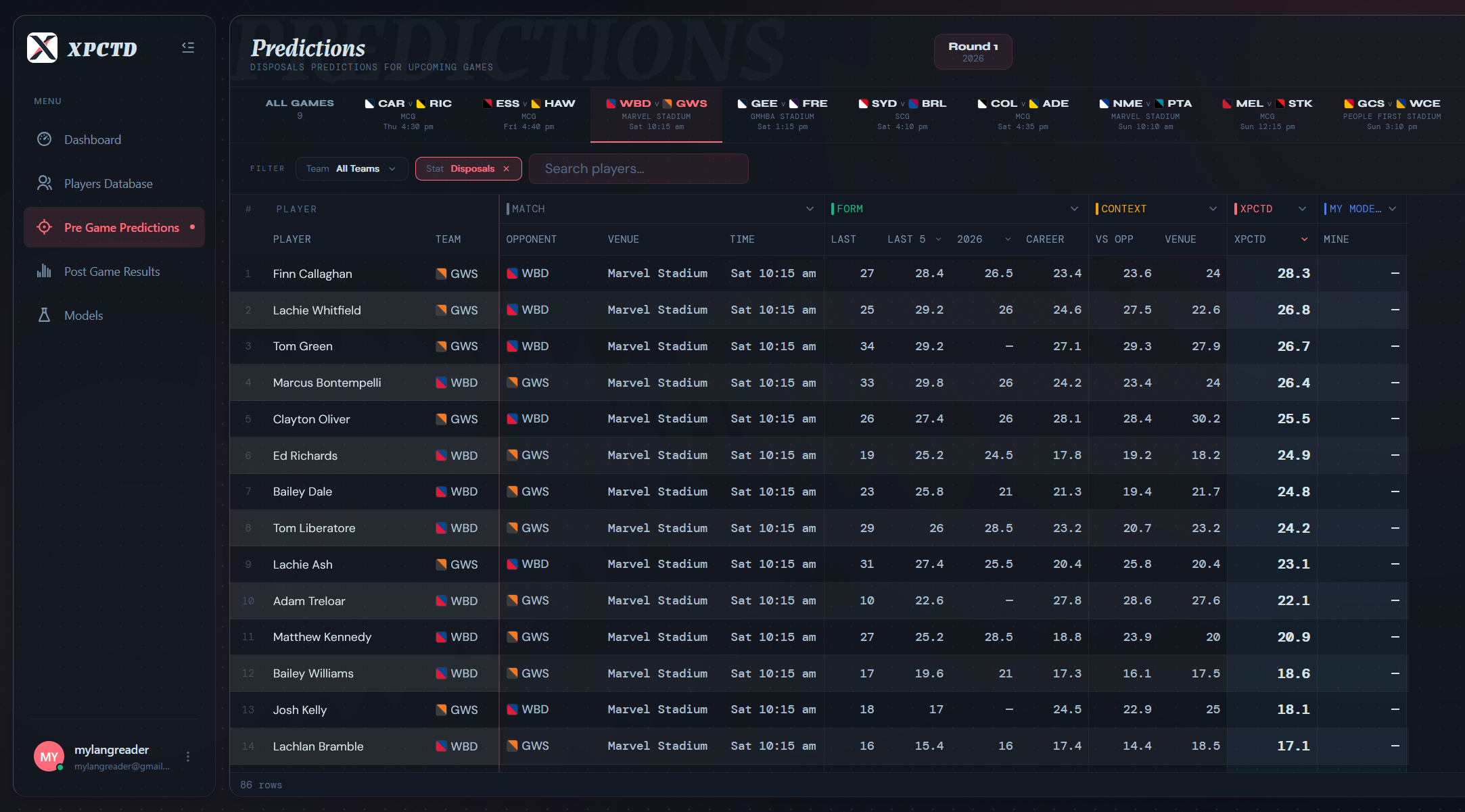Collapse the sidebar menu

[188, 47]
